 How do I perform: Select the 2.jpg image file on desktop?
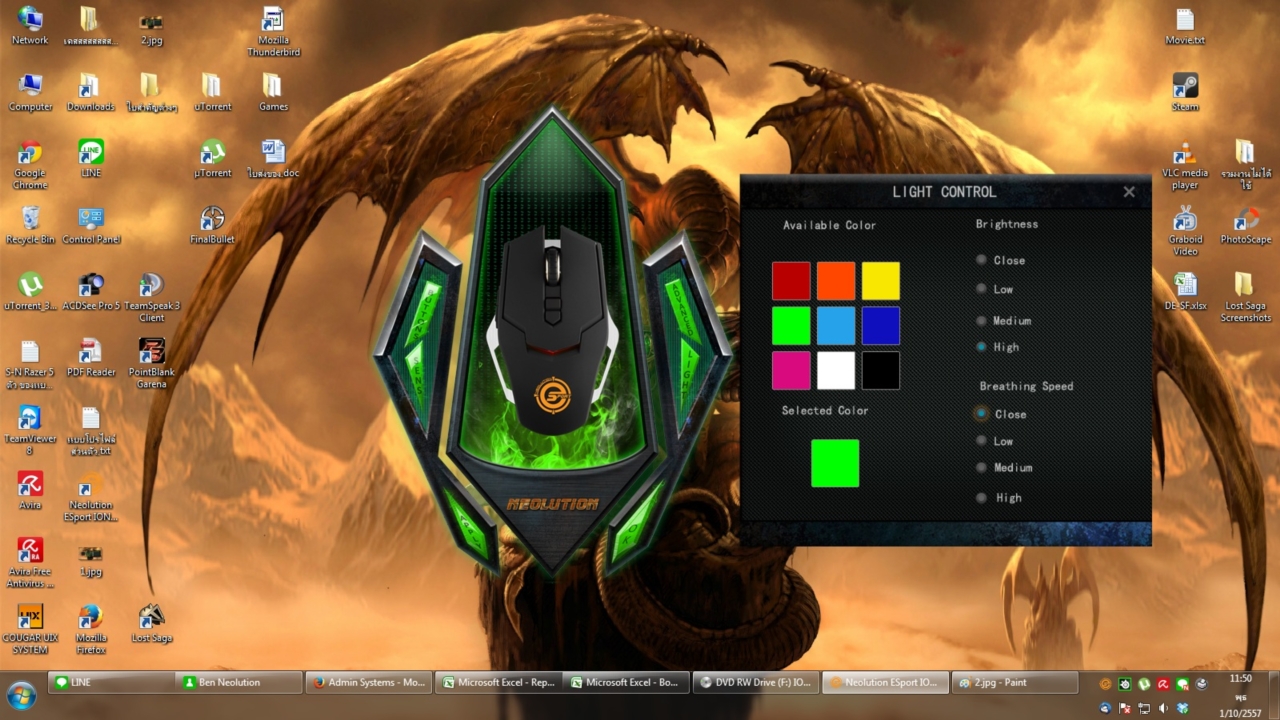click(152, 26)
